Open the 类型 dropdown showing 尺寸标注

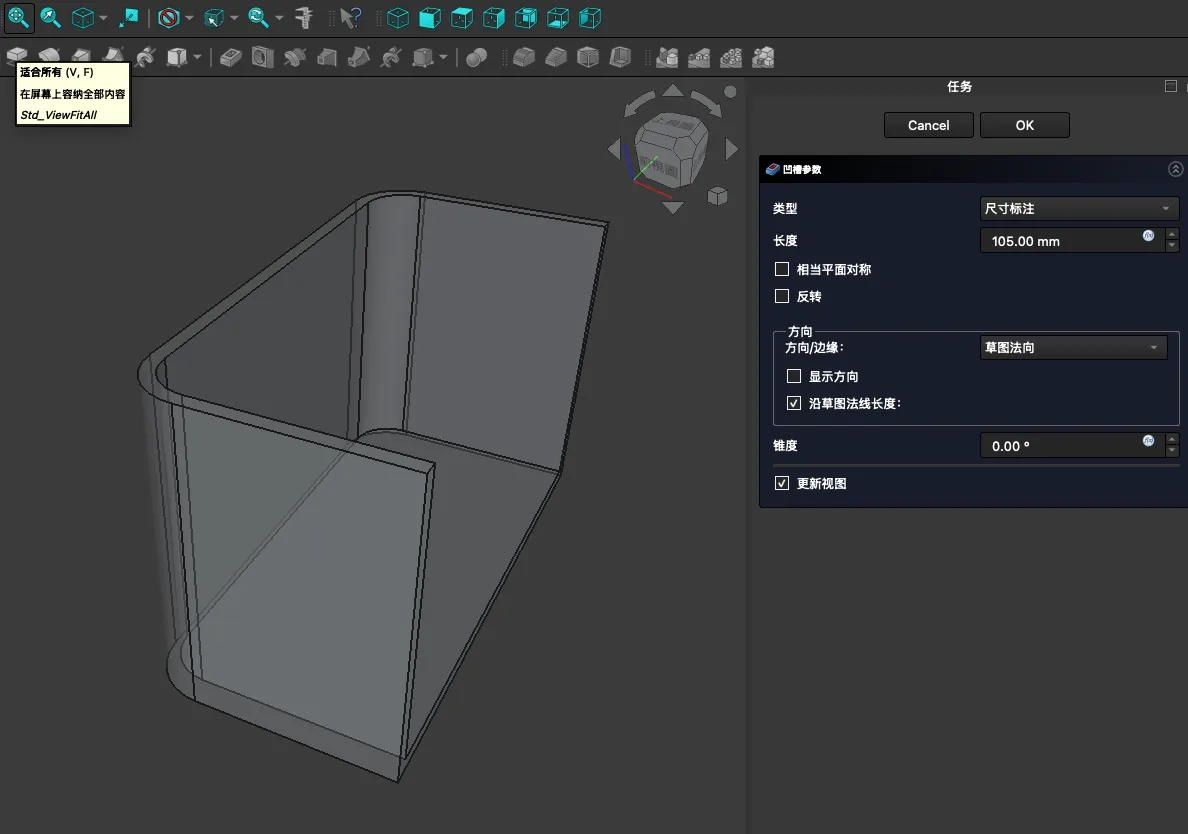point(1079,209)
